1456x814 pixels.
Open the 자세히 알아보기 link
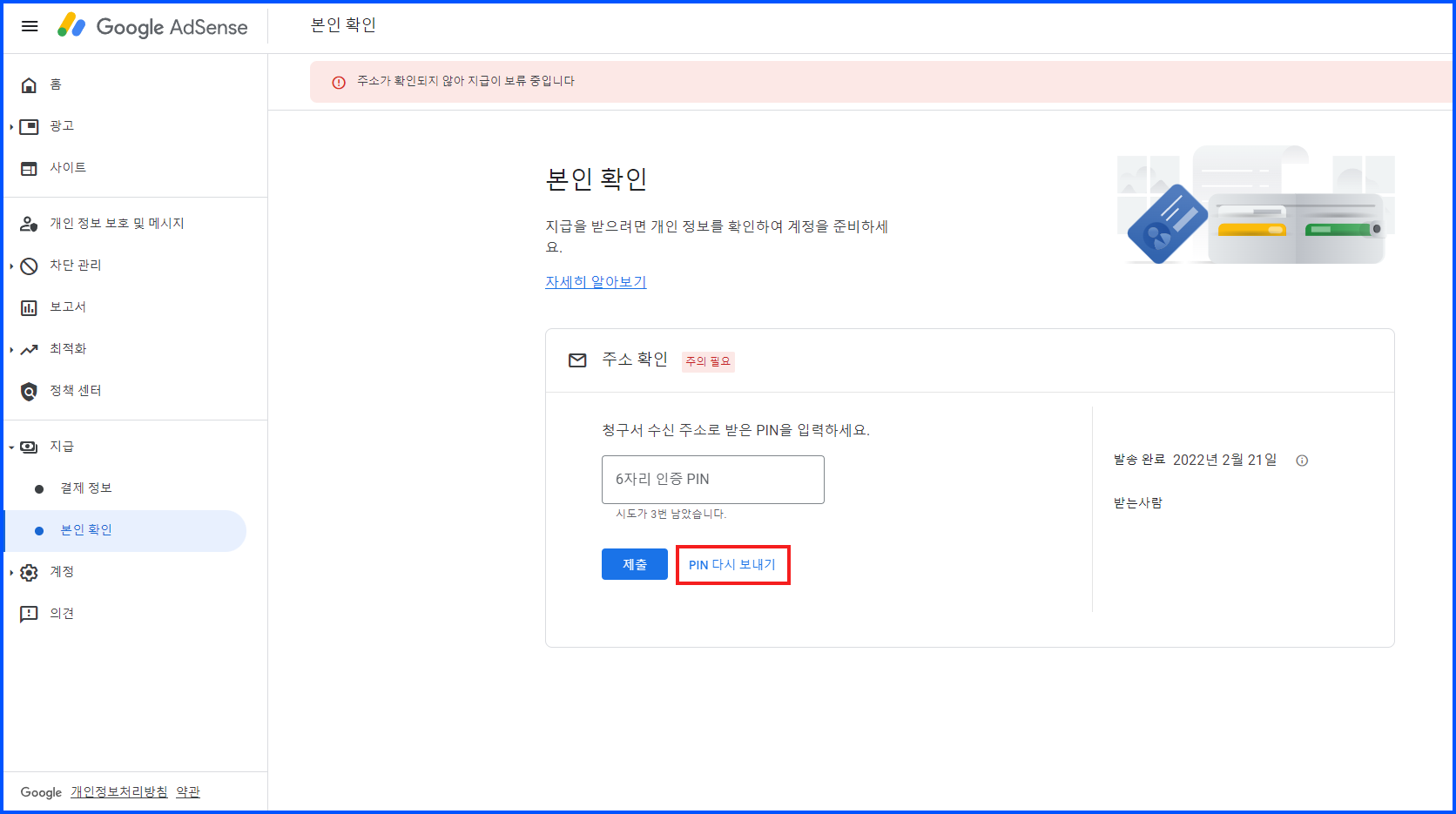click(596, 282)
